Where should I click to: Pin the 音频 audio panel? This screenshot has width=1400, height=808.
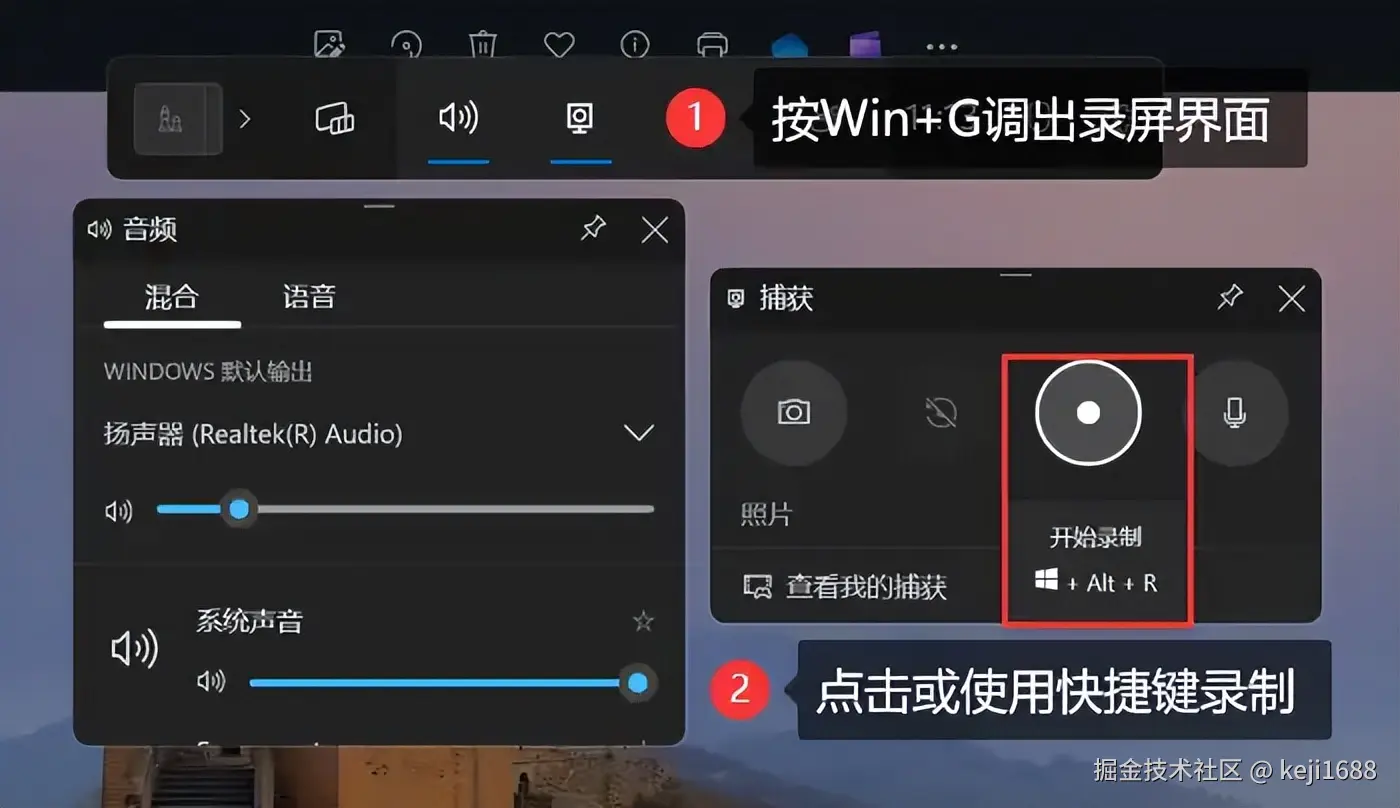click(593, 229)
